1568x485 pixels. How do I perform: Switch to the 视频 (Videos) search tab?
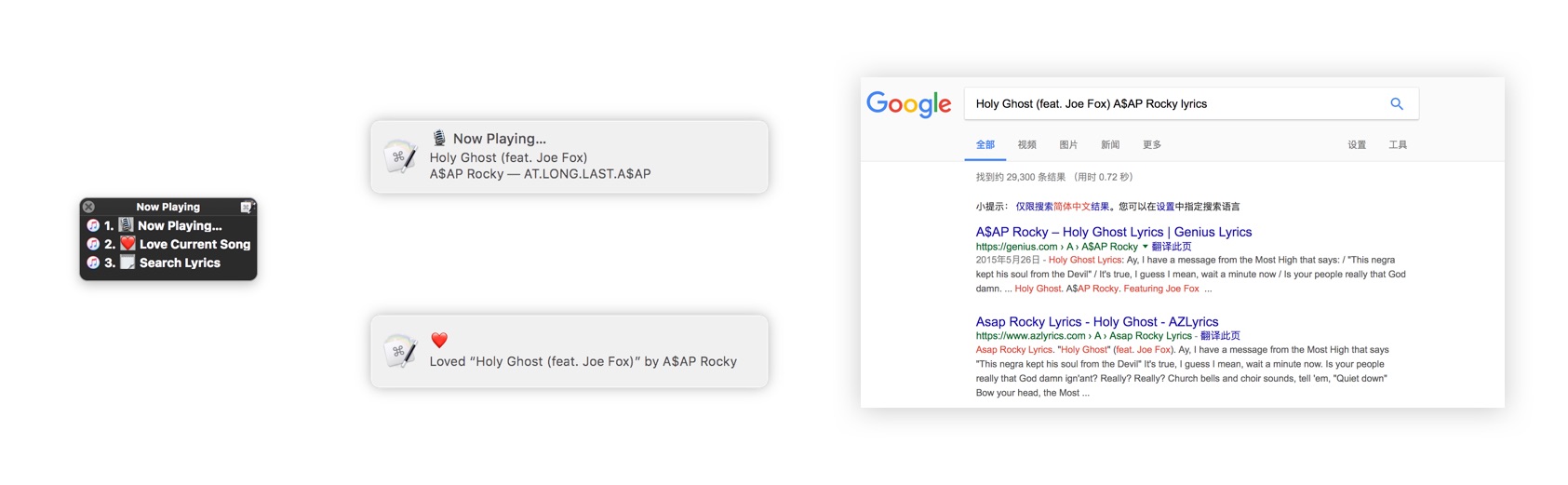click(1026, 145)
